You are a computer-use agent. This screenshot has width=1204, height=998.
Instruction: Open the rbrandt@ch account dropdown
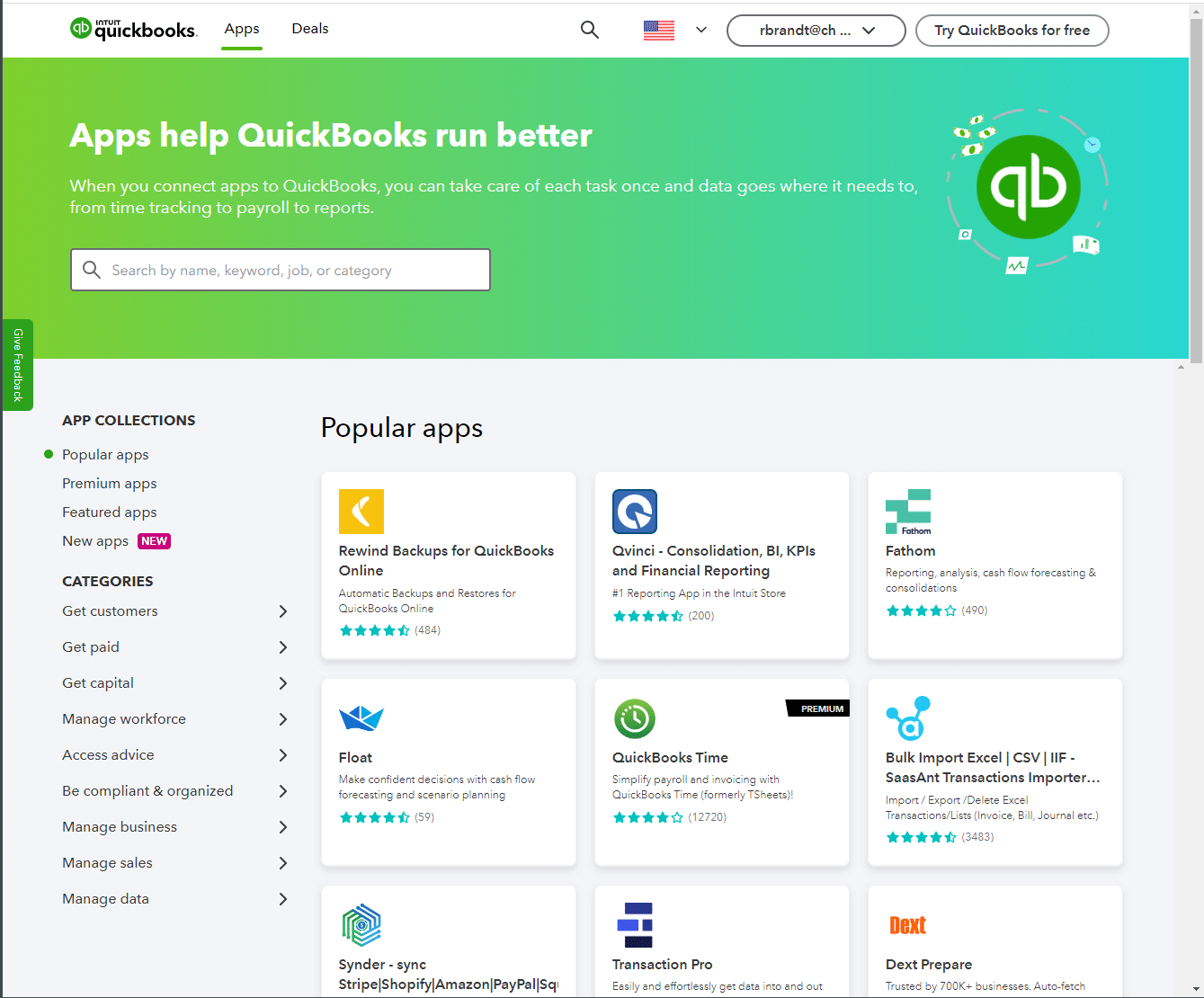click(x=816, y=30)
